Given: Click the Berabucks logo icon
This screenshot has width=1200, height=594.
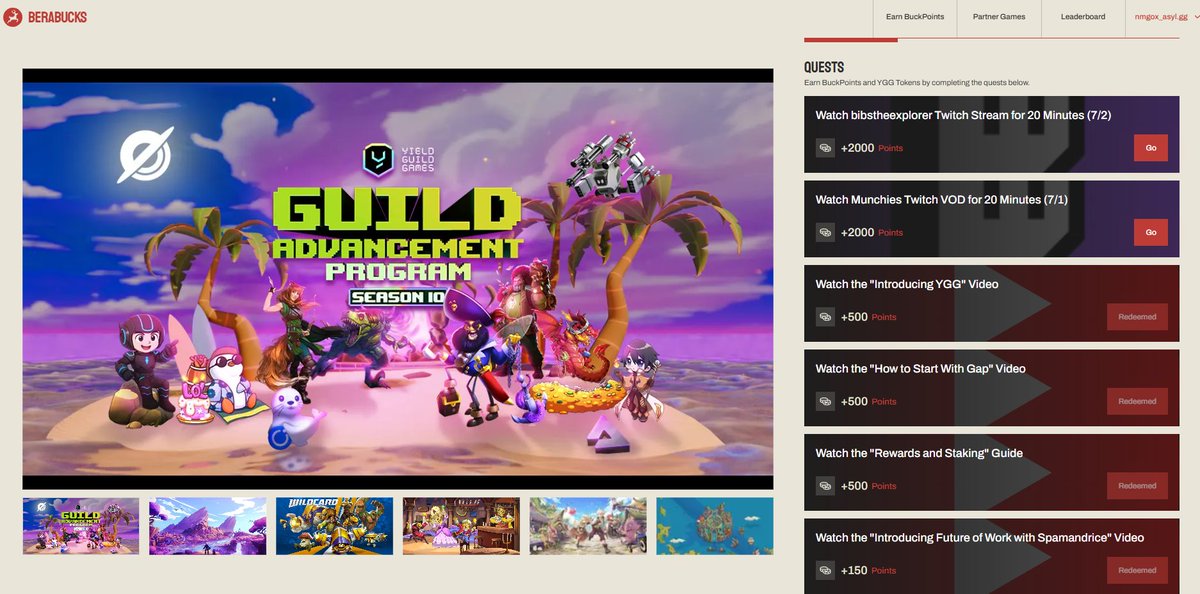Looking at the screenshot, I should point(12,16).
